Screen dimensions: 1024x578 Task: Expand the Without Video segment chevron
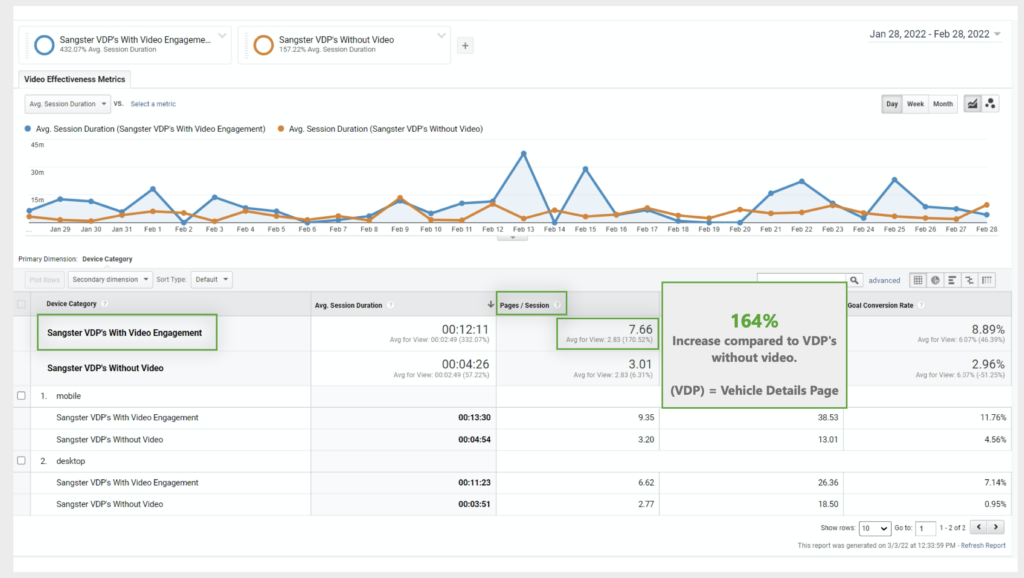point(441,36)
